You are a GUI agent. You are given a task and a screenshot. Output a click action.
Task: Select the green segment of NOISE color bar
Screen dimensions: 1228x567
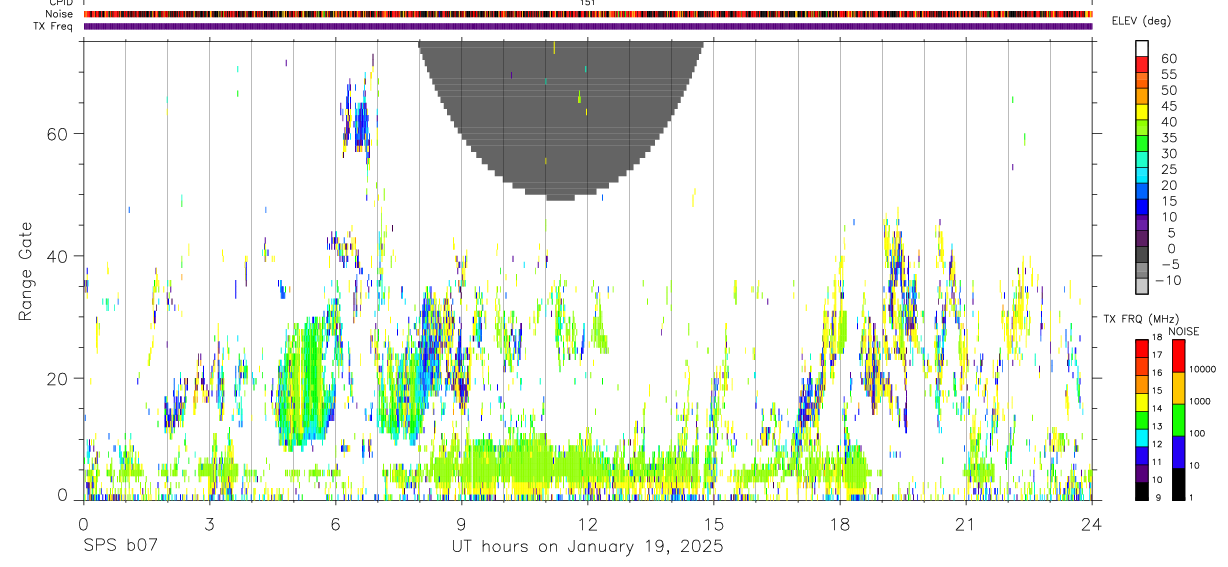pos(1178,420)
